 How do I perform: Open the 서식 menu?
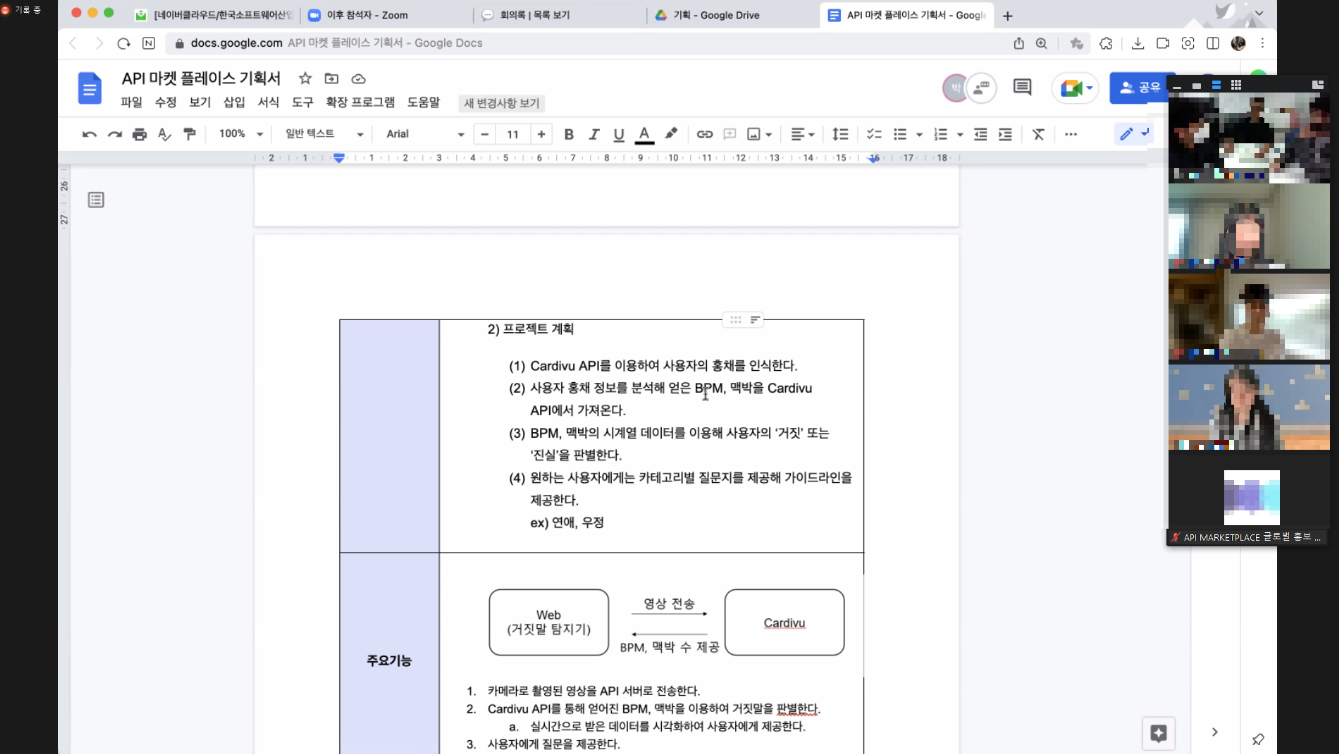click(268, 102)
